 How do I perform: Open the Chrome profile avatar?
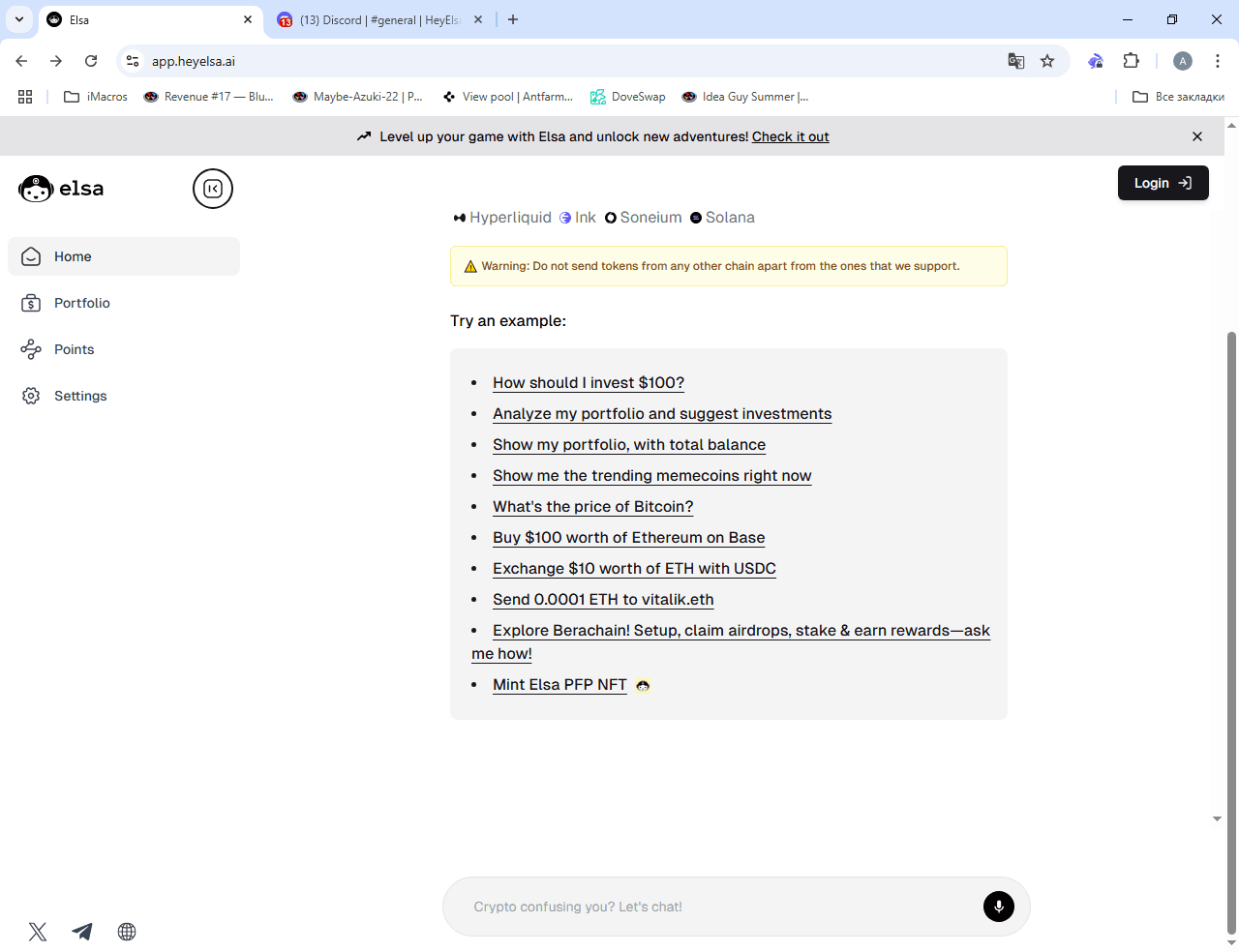[x=1183, y=61]
